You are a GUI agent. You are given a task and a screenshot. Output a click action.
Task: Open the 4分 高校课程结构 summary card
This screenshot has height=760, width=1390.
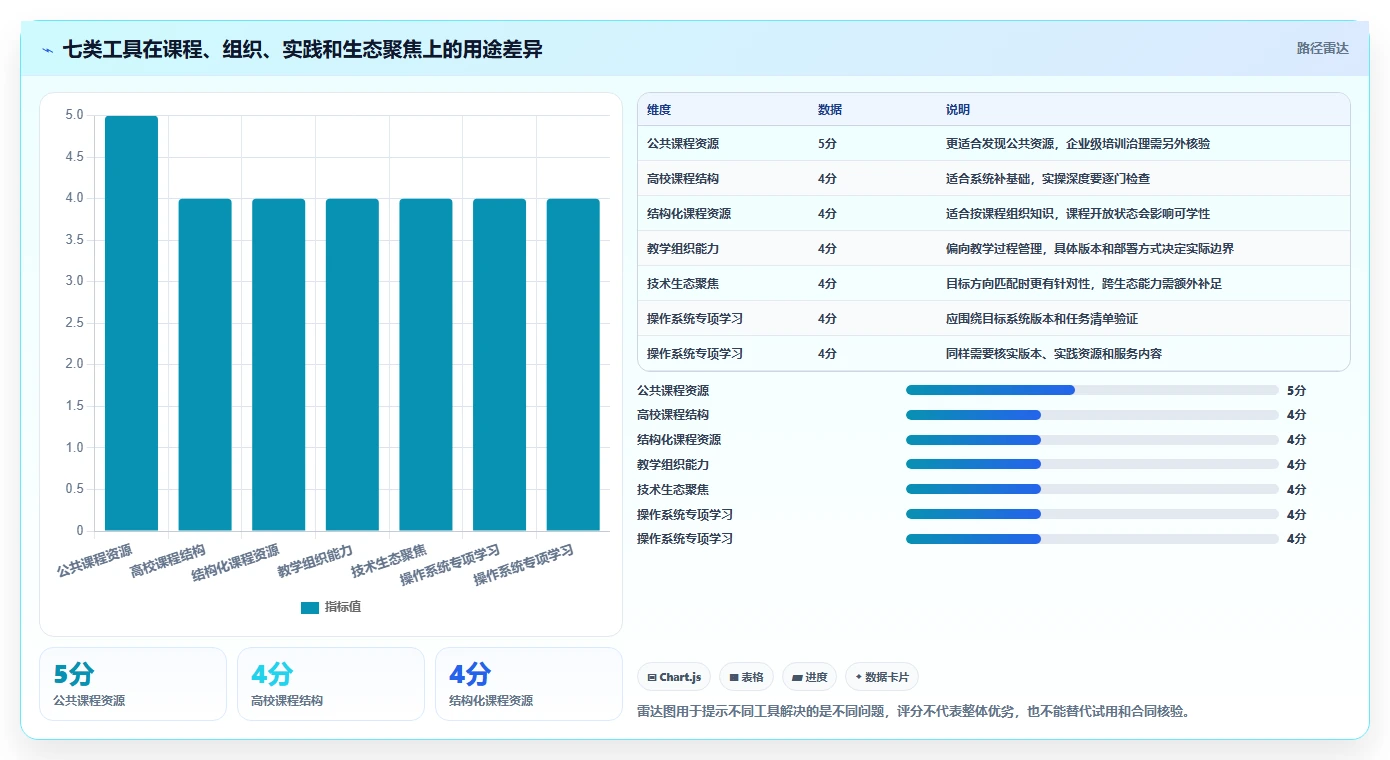[331, 684]
